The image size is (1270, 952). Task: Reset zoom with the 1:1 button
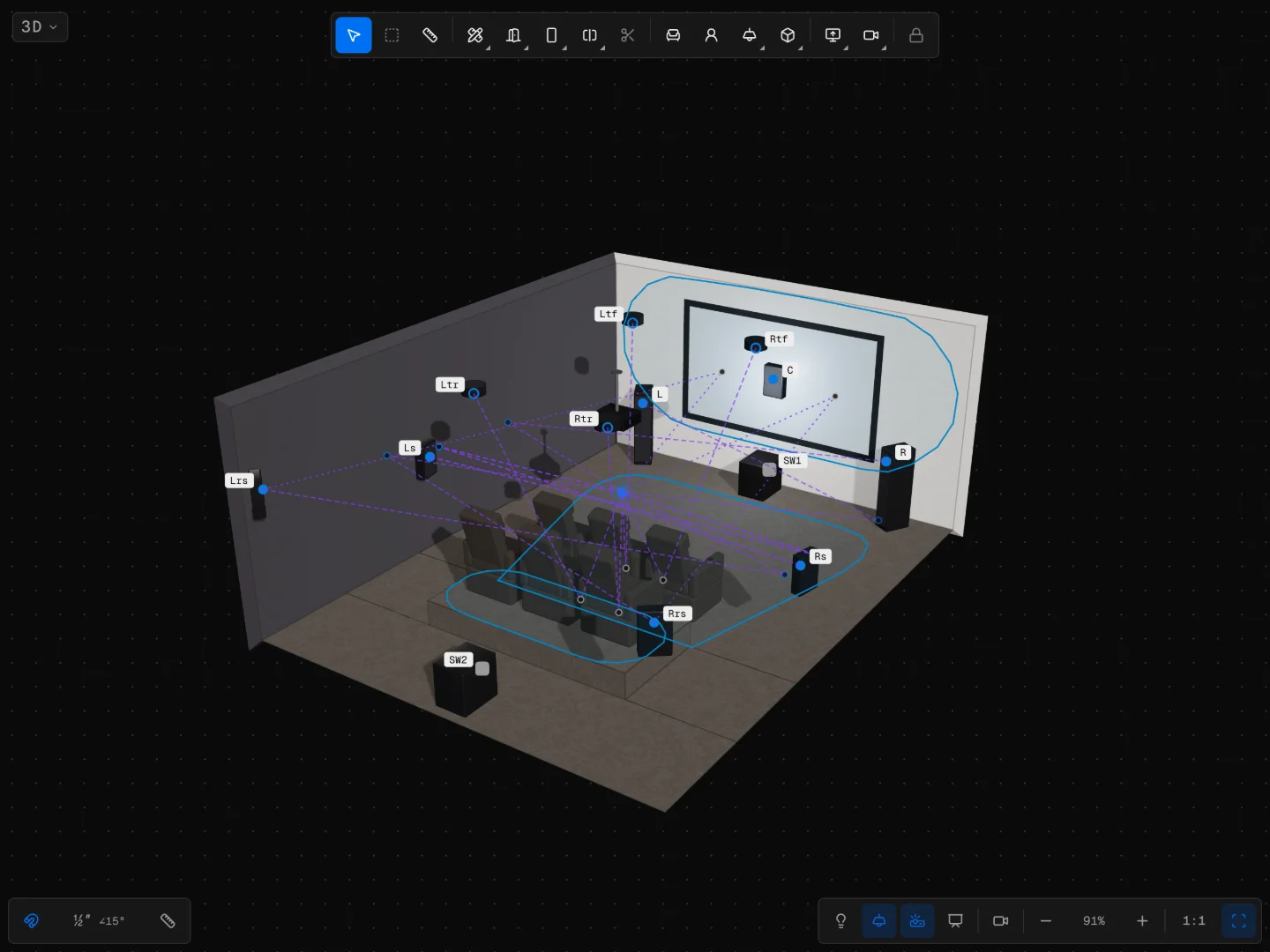[x=1194, y=921]
